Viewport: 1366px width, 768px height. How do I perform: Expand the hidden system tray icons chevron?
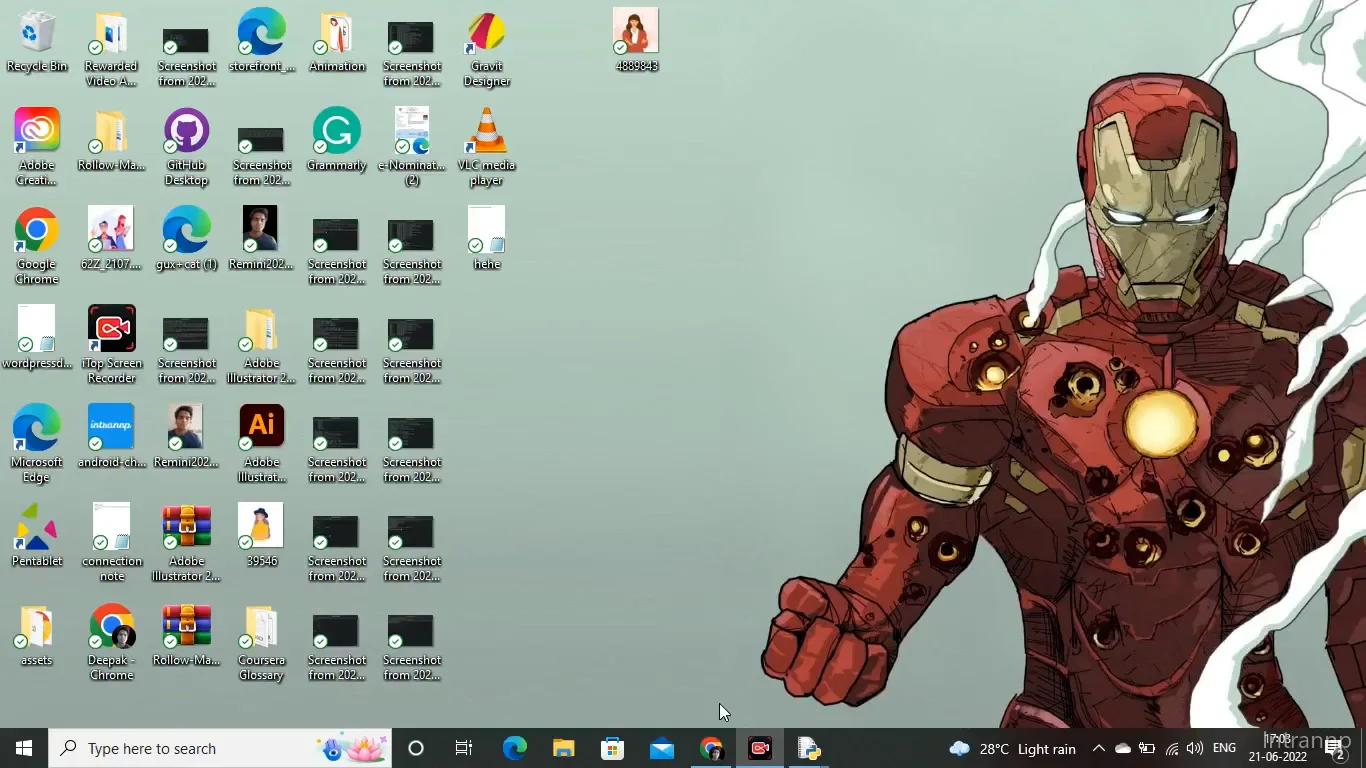[x=1098, y=748]
